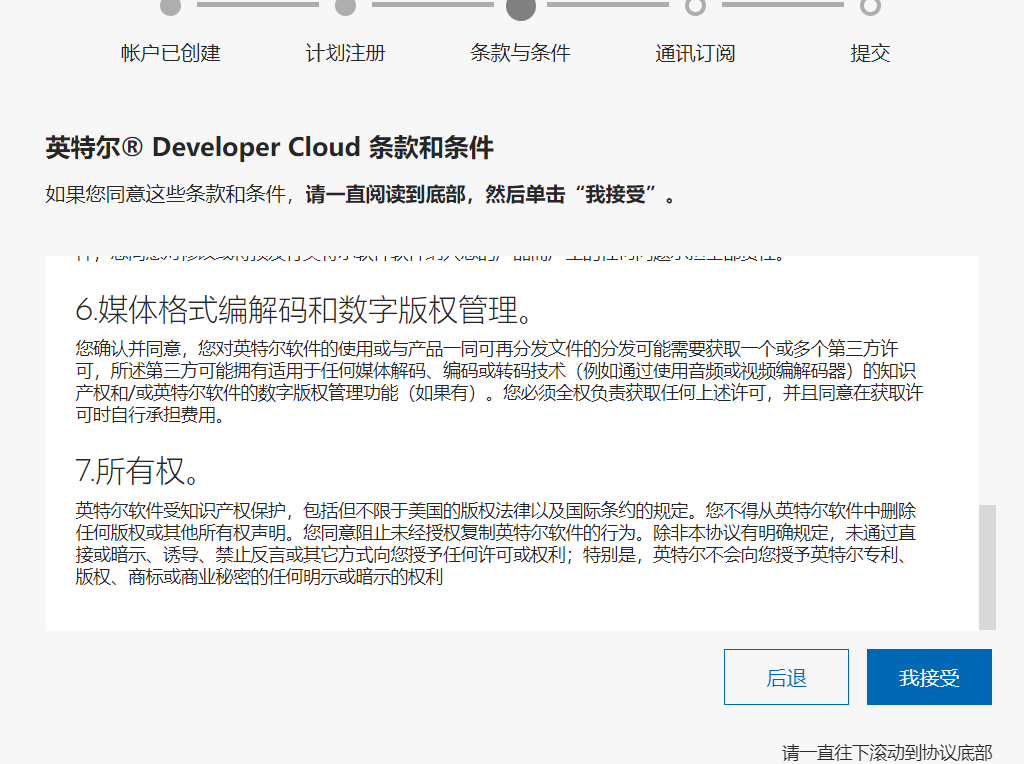The width and height of the screenshot is (1024, 764).
Task: Click the 英特尔® Developer Cloud 条款和条件 title
Action: (x=270, y=148)
